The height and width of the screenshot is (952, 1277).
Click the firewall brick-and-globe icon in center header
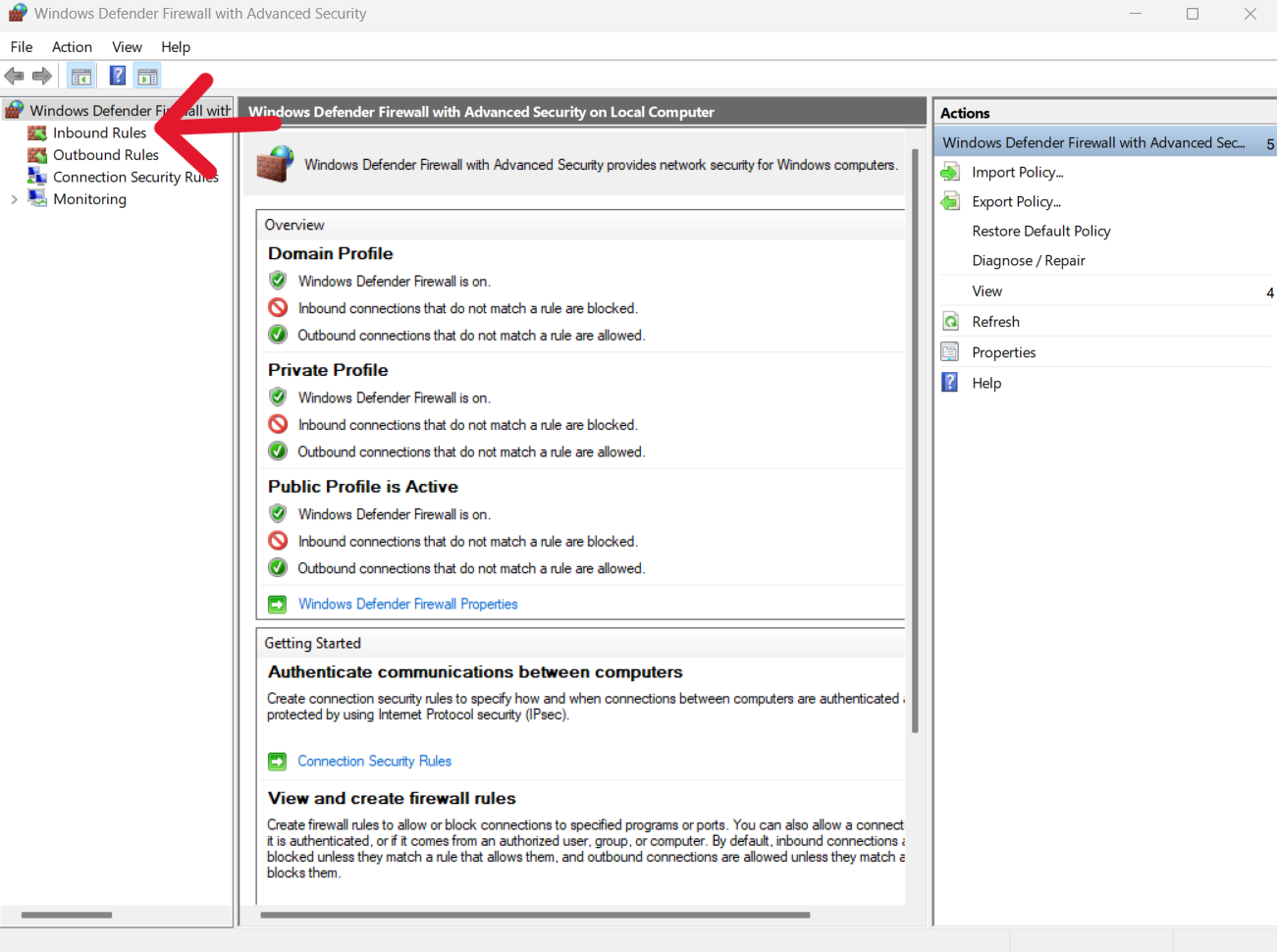click(x=275, y=164)
